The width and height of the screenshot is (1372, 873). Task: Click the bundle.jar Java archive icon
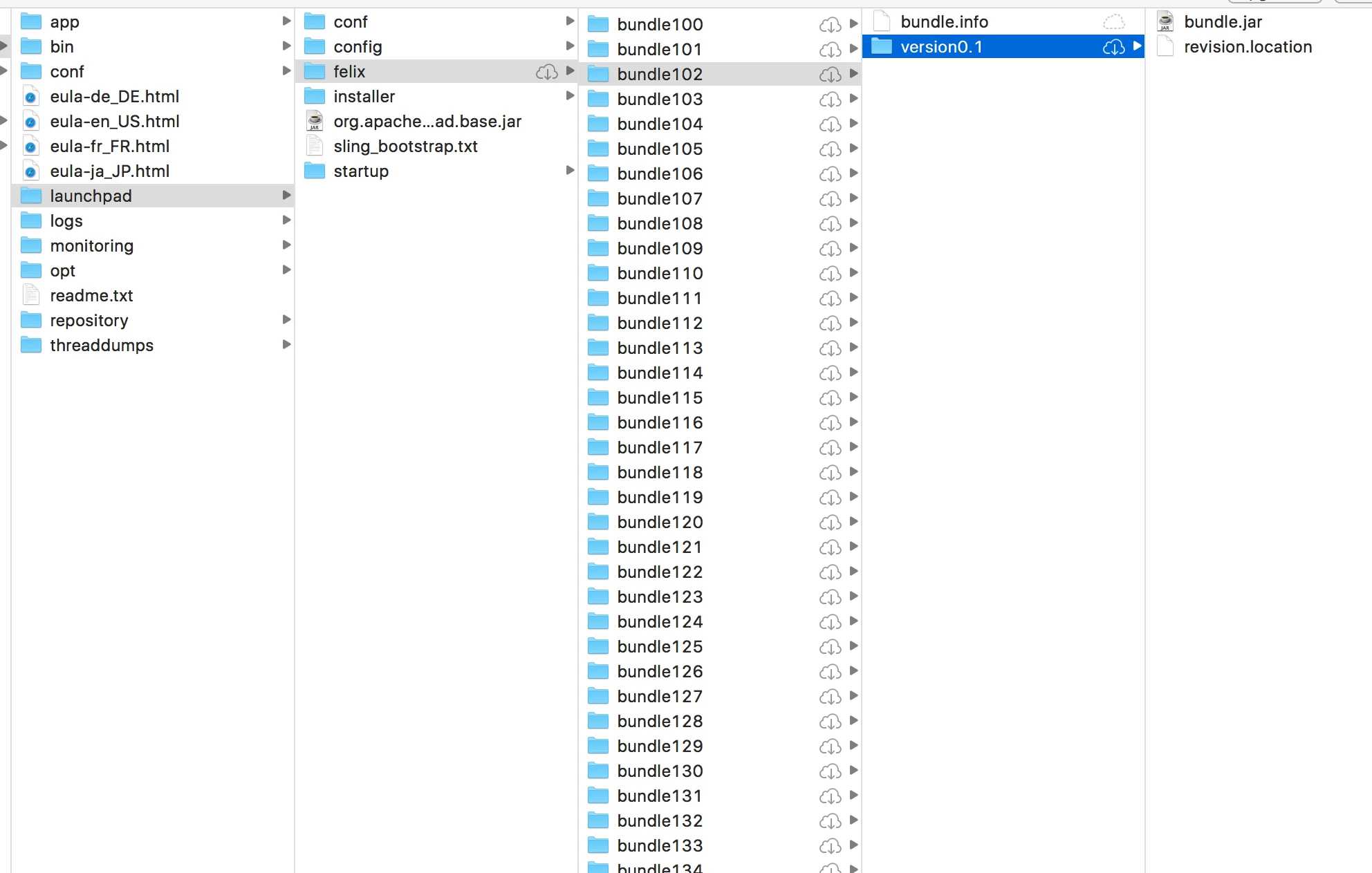[1166, 22]
